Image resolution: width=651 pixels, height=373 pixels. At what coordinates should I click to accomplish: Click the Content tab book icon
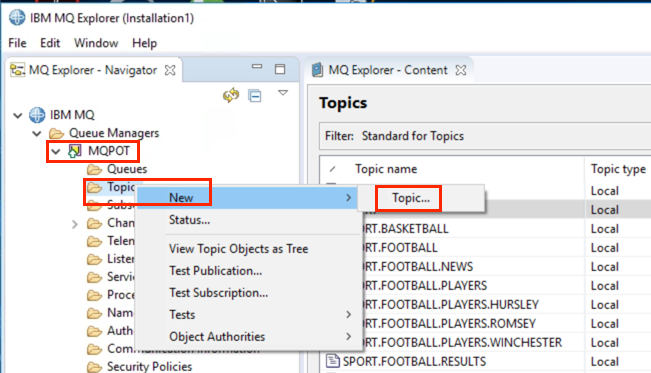coord(317,70)
